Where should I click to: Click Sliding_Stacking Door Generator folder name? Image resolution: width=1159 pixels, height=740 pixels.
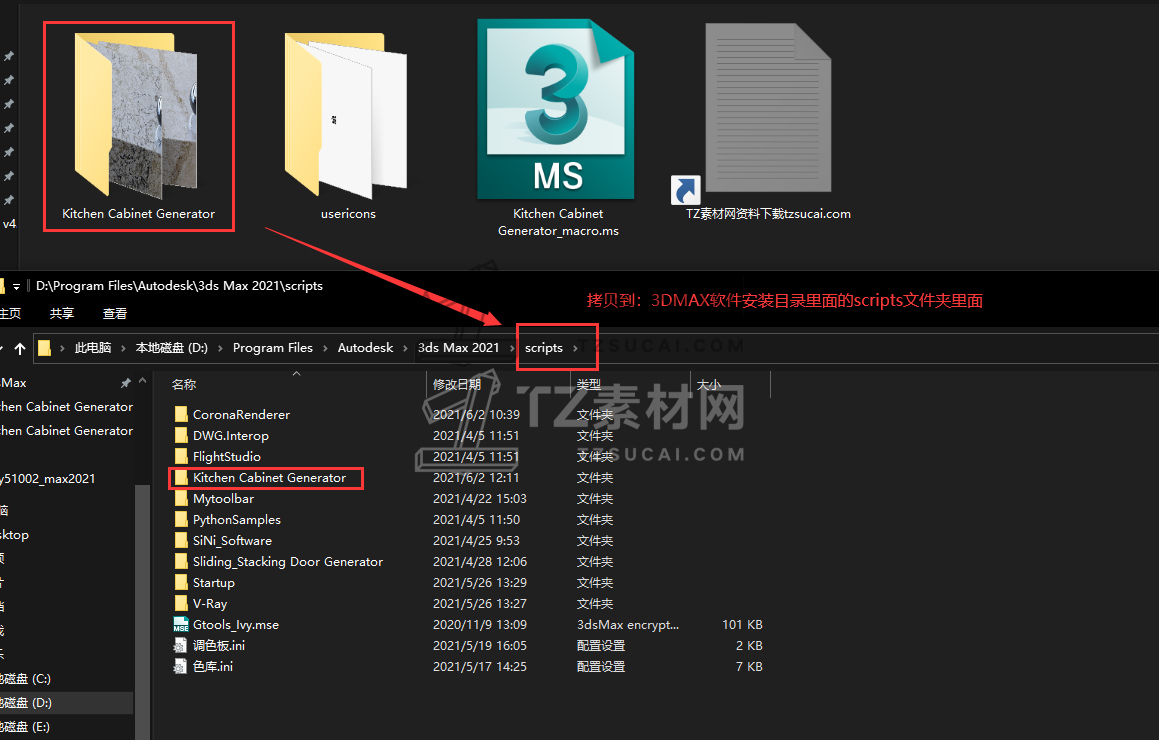click(x=288, y=562)
